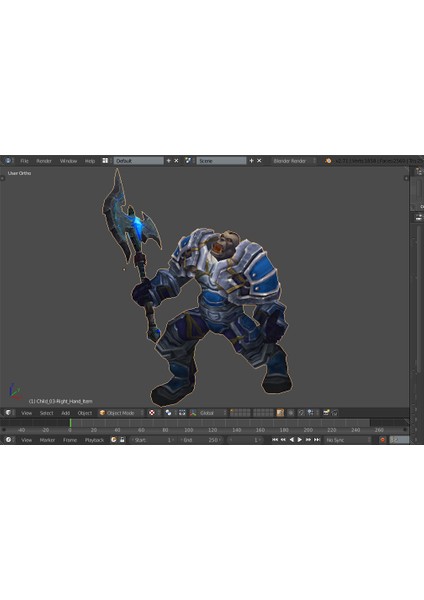424x600 pixels.
Task: Add a new scene with plus button
Action: (251, 161)
